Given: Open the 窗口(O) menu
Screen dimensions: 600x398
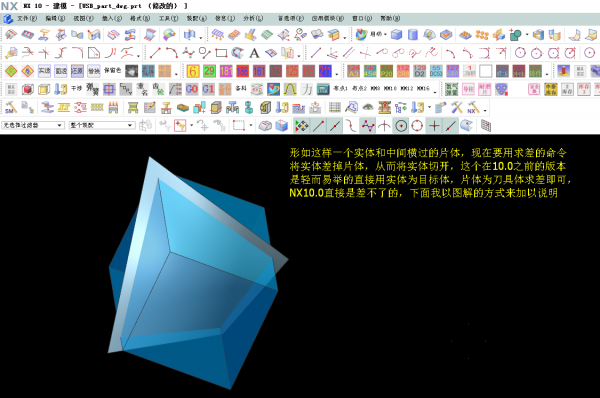Looking at the screenshot, I should click(x=362, y=18).
